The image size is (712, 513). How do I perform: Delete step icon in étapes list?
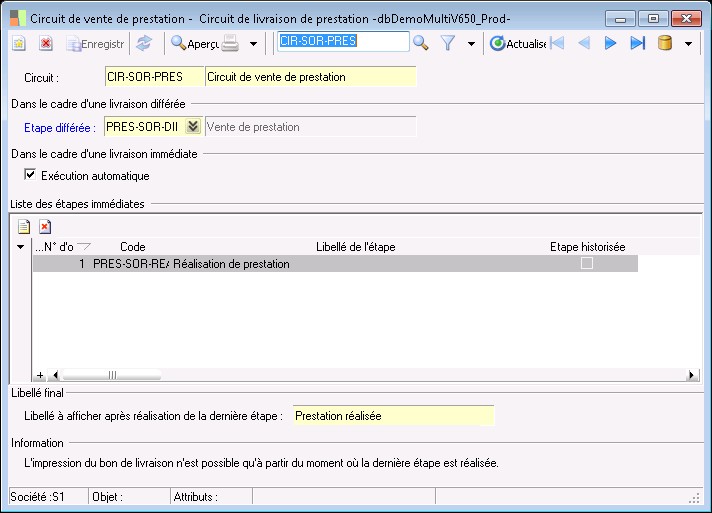(45, 226)
